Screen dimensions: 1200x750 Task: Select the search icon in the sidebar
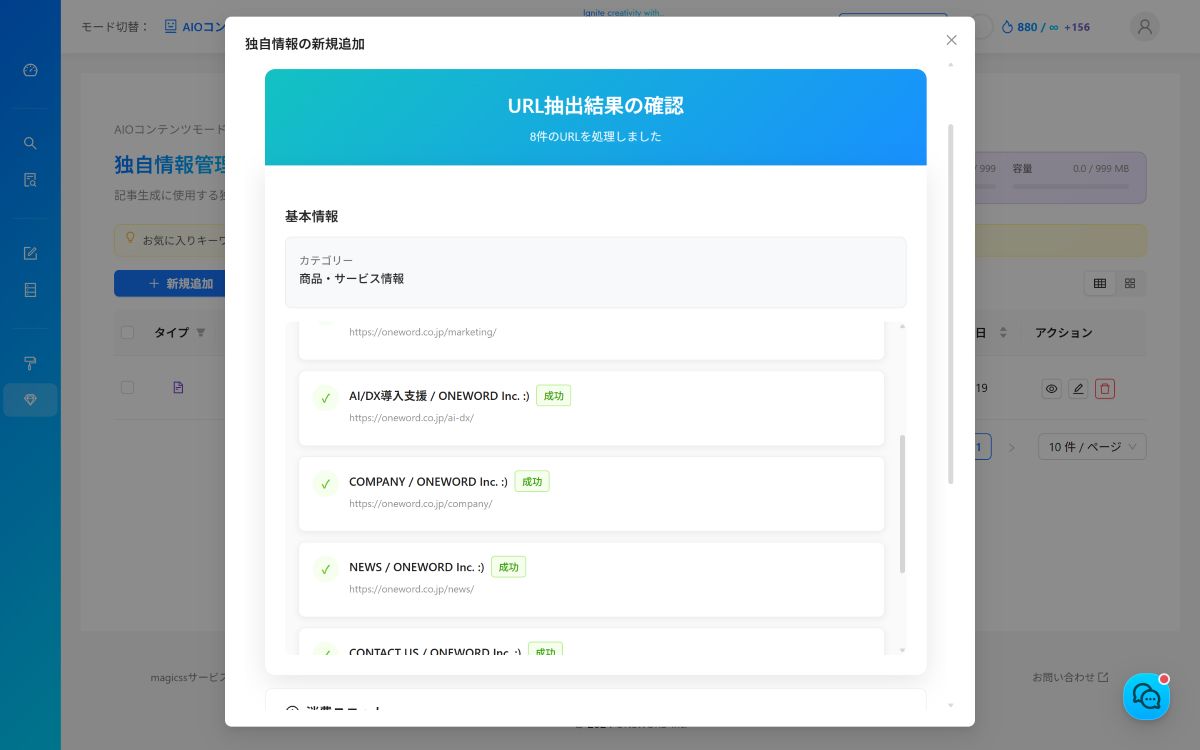click(x=29, y=143)
